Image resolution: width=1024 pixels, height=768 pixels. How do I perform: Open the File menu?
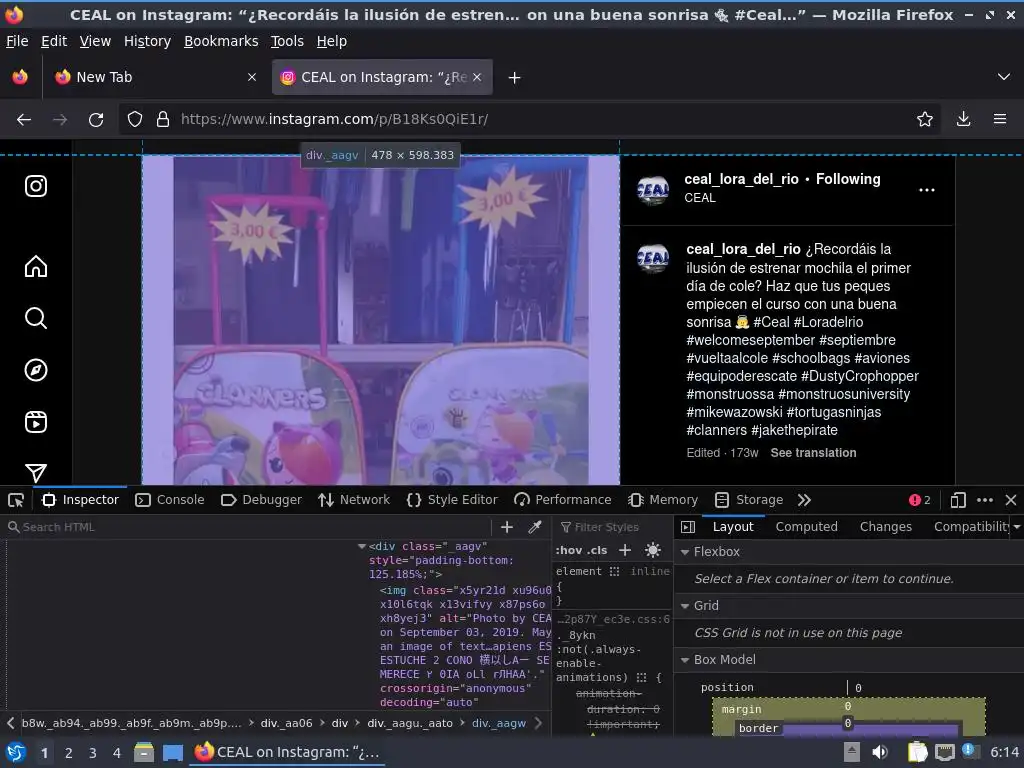point(17,41)
